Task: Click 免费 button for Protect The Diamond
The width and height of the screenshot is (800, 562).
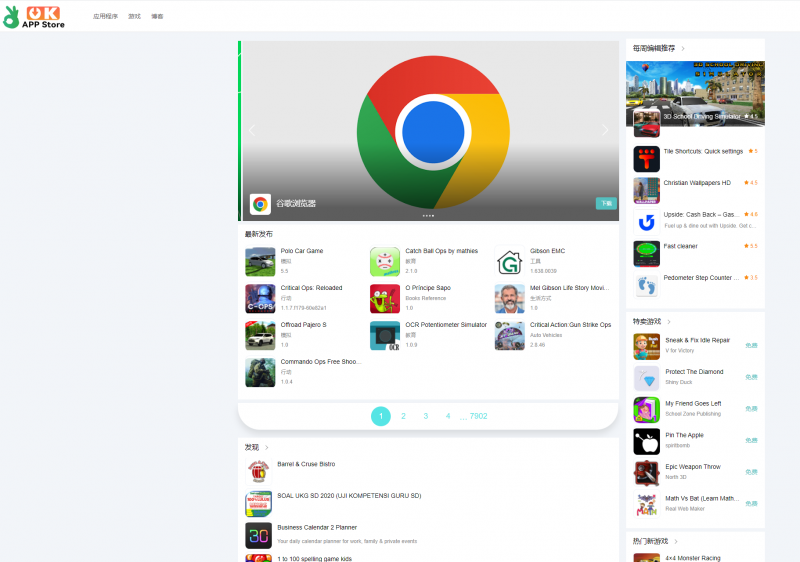Action: click(x=751, y=377)
